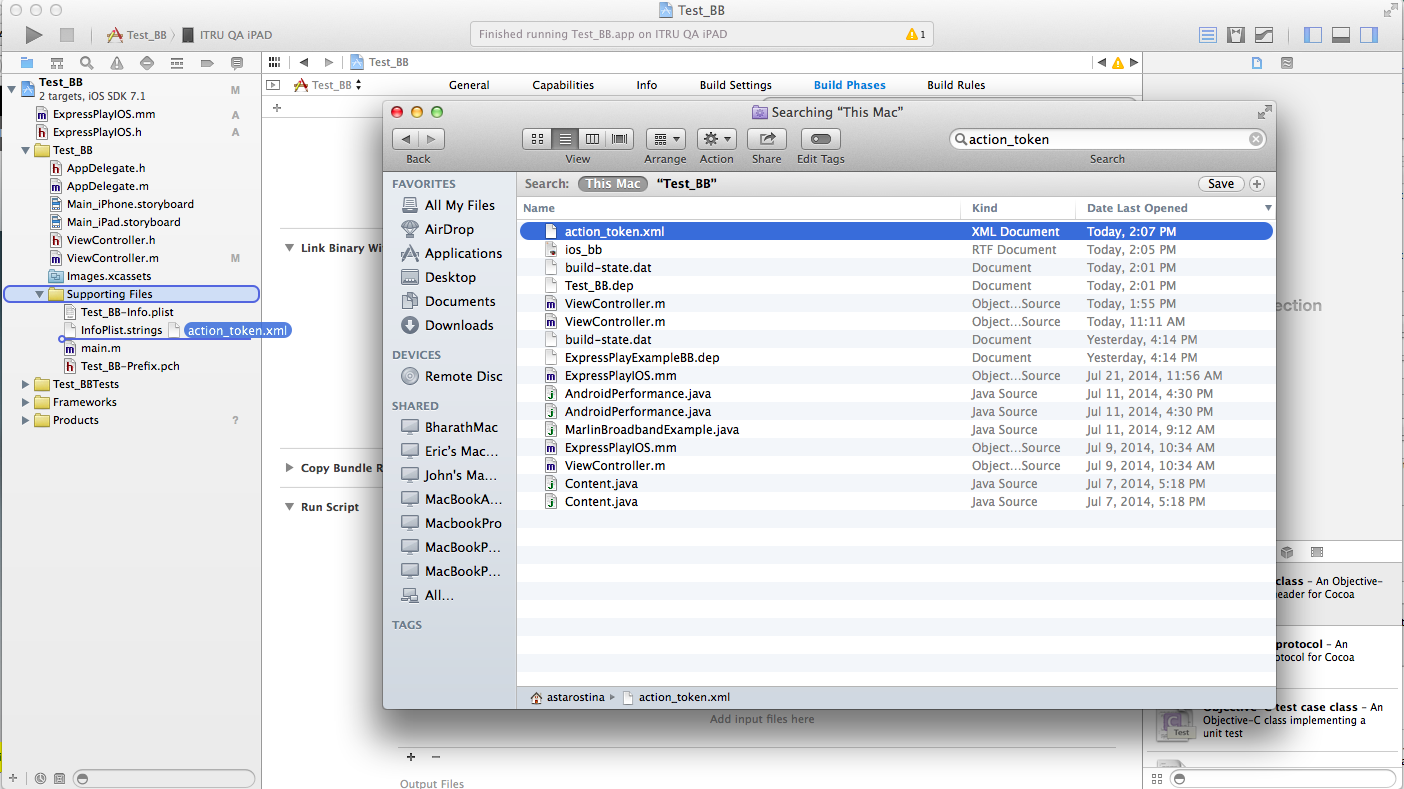
Task: Click the Edit Tags button in Finder
Action: (820, 139)
